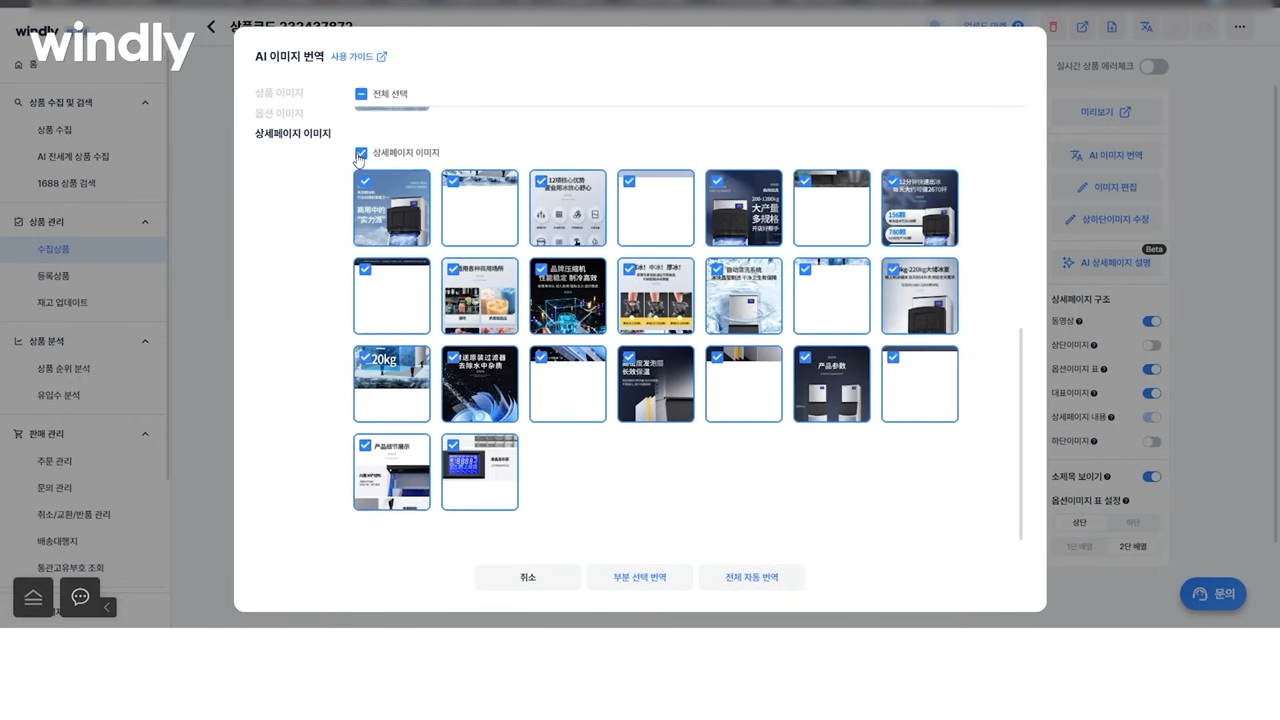The width and height of the screenshot is (1280, 720).
Task: Click the 전체 자동 번역 button
Action: point(752,577)
